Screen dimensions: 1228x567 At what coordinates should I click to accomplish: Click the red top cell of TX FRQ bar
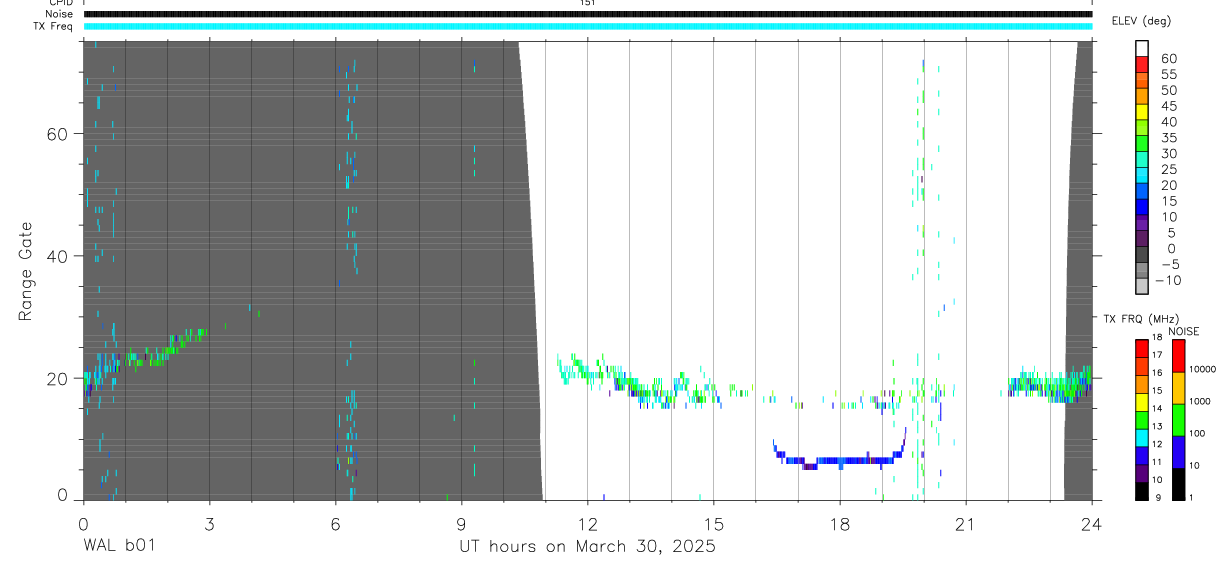pos(1141,347)
